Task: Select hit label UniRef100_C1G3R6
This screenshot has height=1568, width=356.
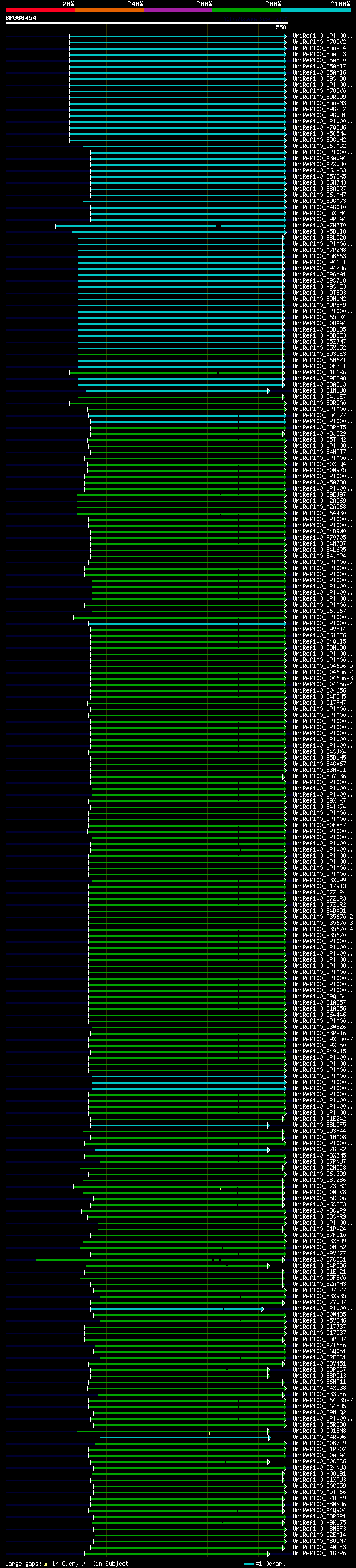Action: click(319, 1554)
